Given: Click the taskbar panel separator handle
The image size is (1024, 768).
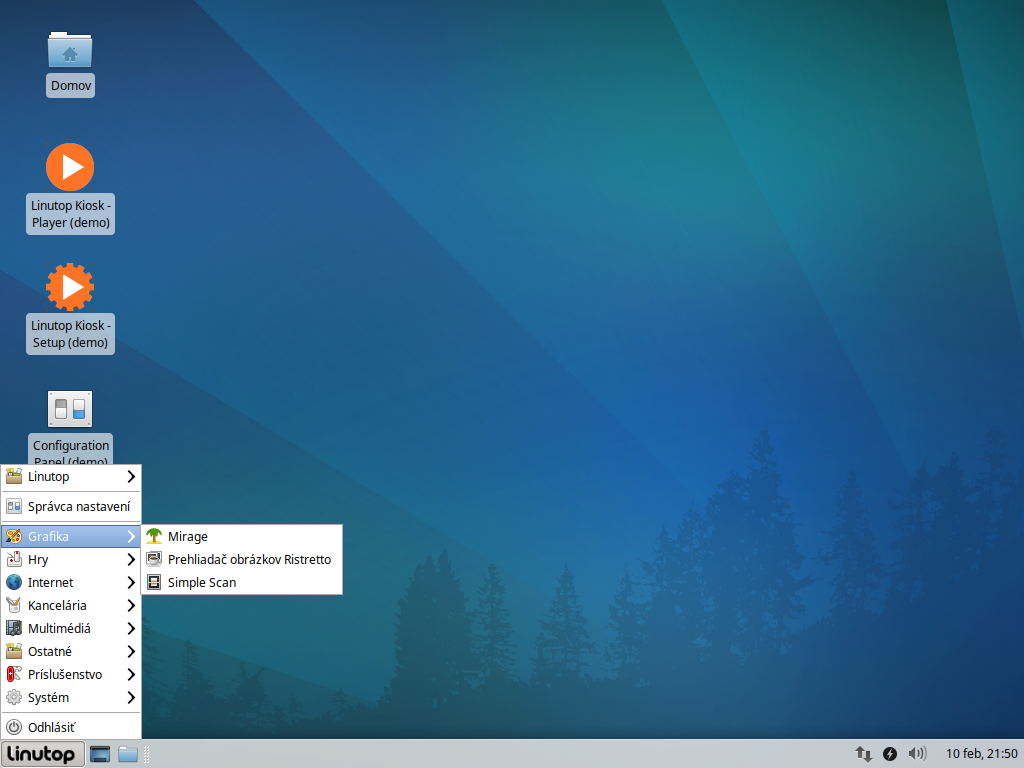Looking at the screenshot, I should pos(147,754).
